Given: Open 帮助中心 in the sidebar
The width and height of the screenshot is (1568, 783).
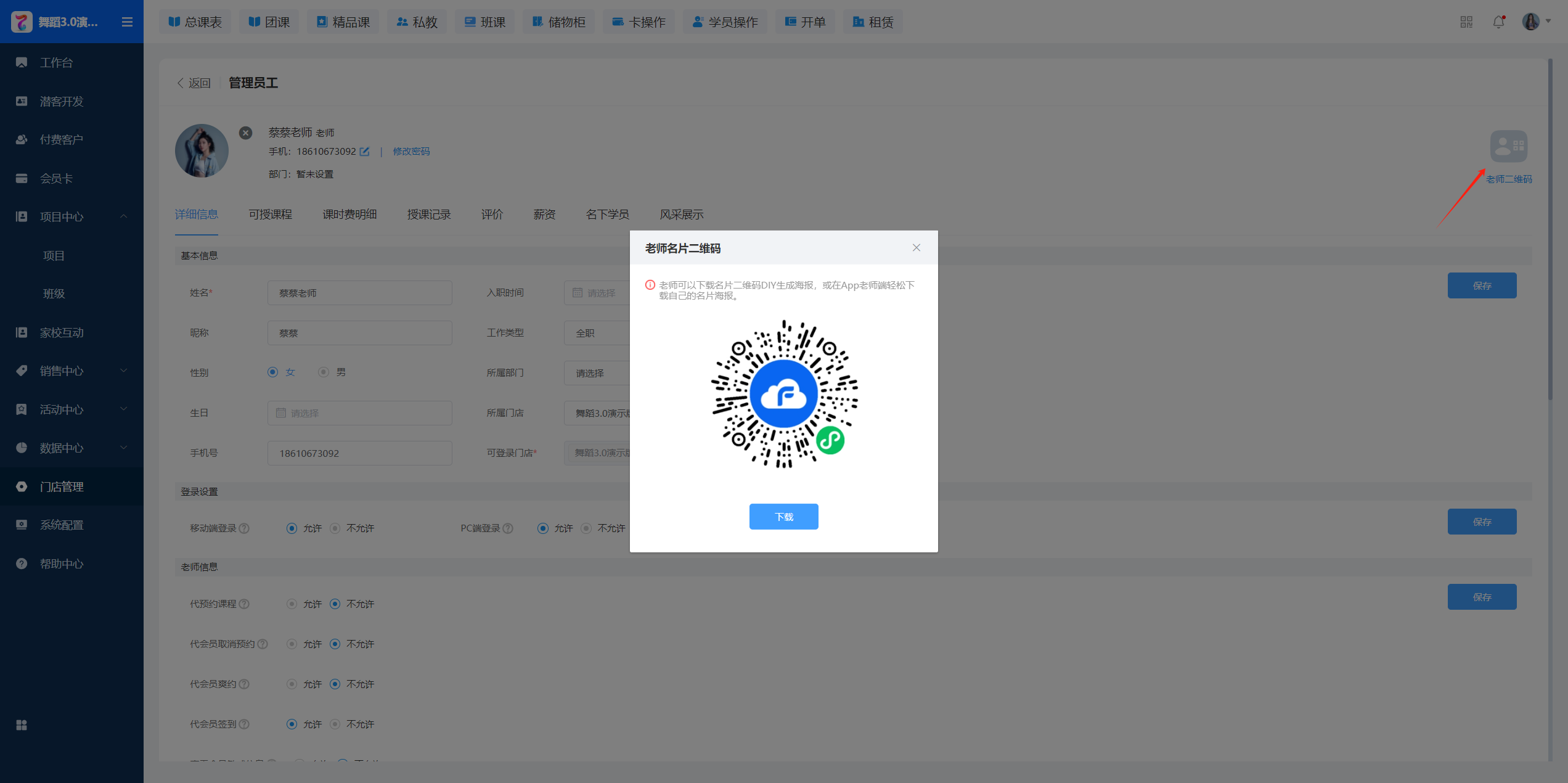Looking at the screenshot, I should point(71,564).
